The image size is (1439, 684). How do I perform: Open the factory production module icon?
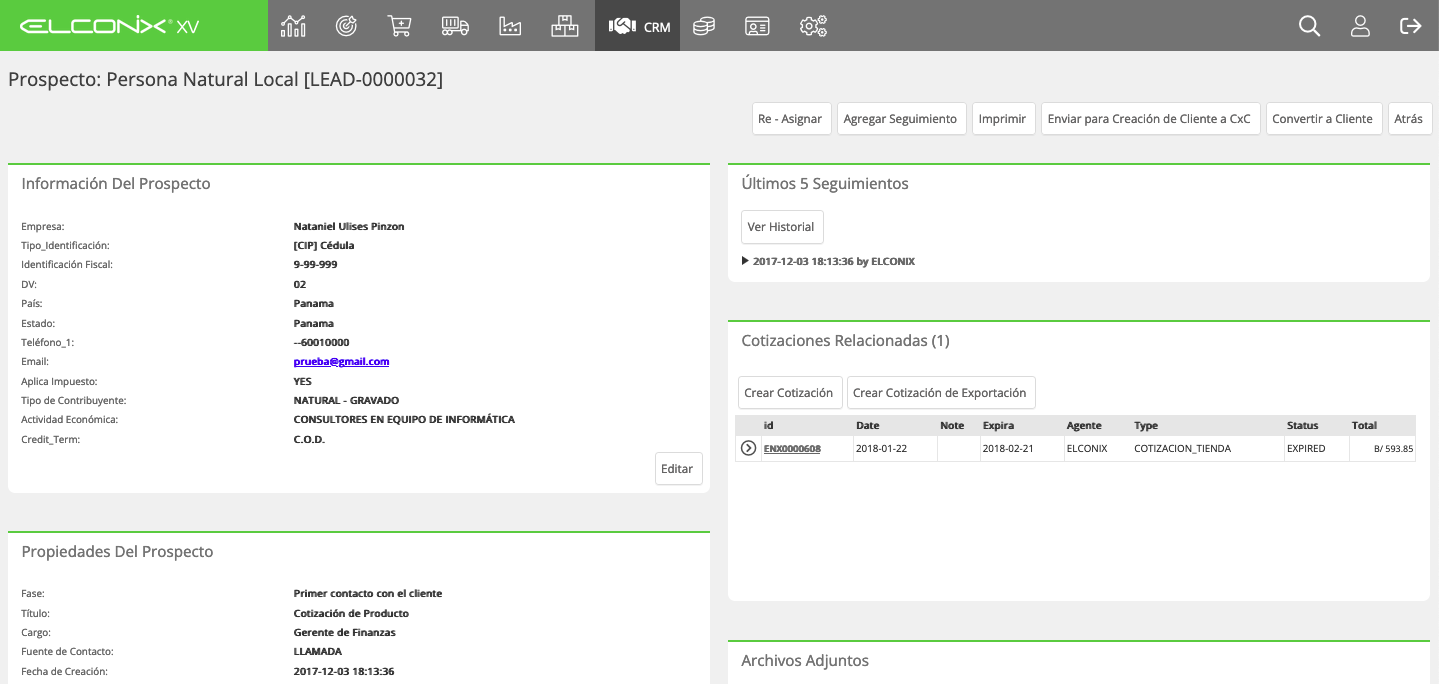(510, 26)
